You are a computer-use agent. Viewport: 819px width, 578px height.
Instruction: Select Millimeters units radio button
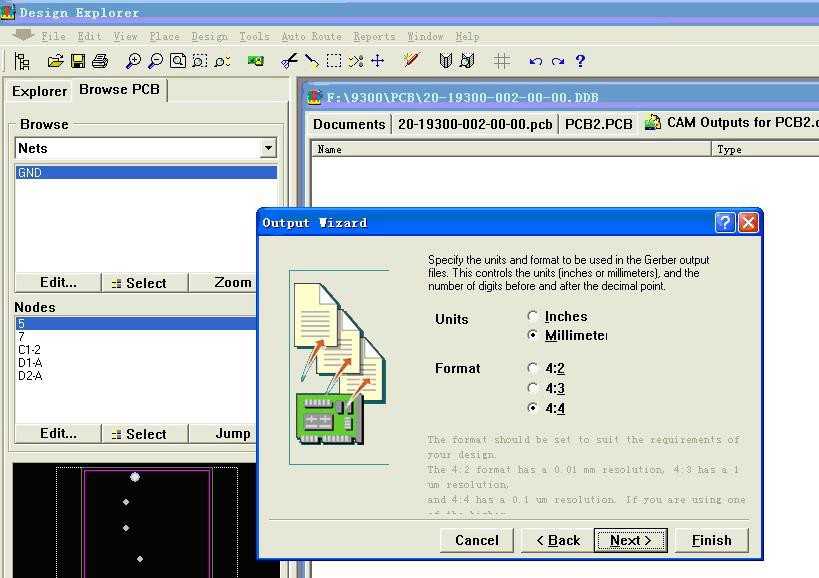[532, 335]
